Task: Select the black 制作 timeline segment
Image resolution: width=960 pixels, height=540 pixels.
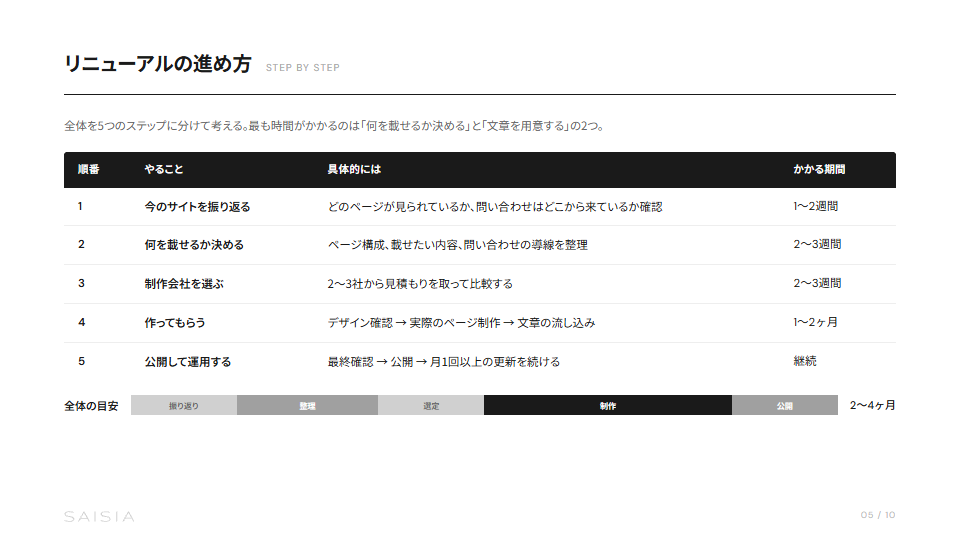Action: coord(608,406)
